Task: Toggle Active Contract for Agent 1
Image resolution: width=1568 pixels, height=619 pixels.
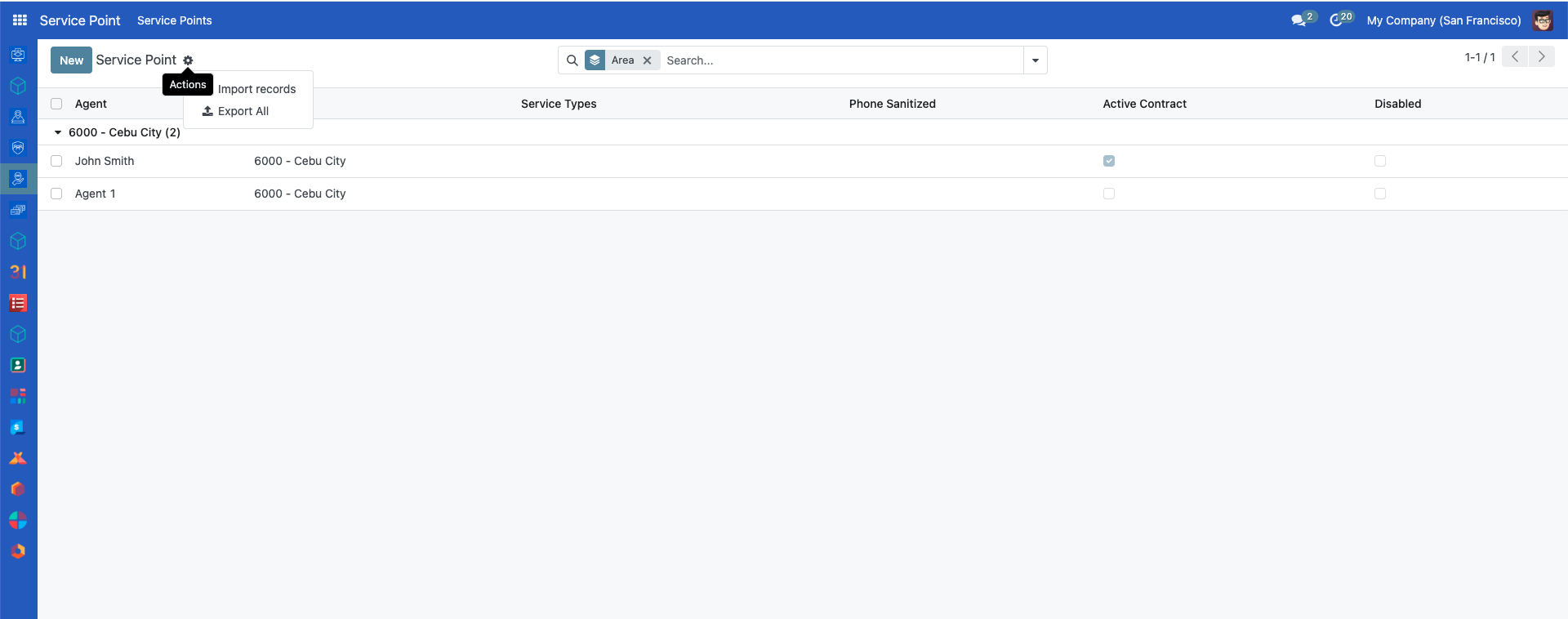Action: (x=1109, y=194)
